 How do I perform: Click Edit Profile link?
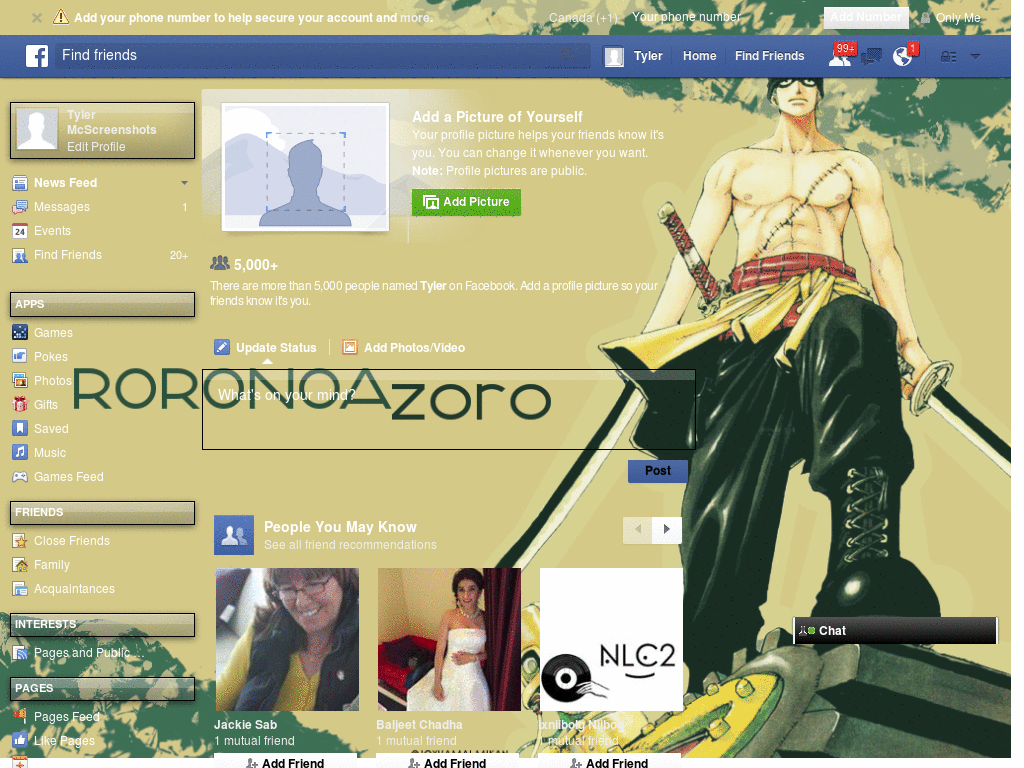pyautogui.click(x=96, y=147)
